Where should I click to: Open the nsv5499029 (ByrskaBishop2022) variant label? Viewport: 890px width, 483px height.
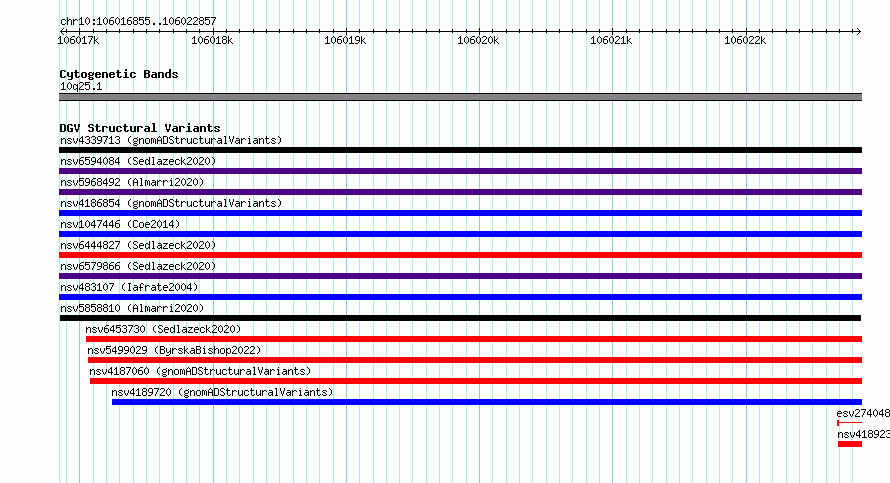coord(174,350)
